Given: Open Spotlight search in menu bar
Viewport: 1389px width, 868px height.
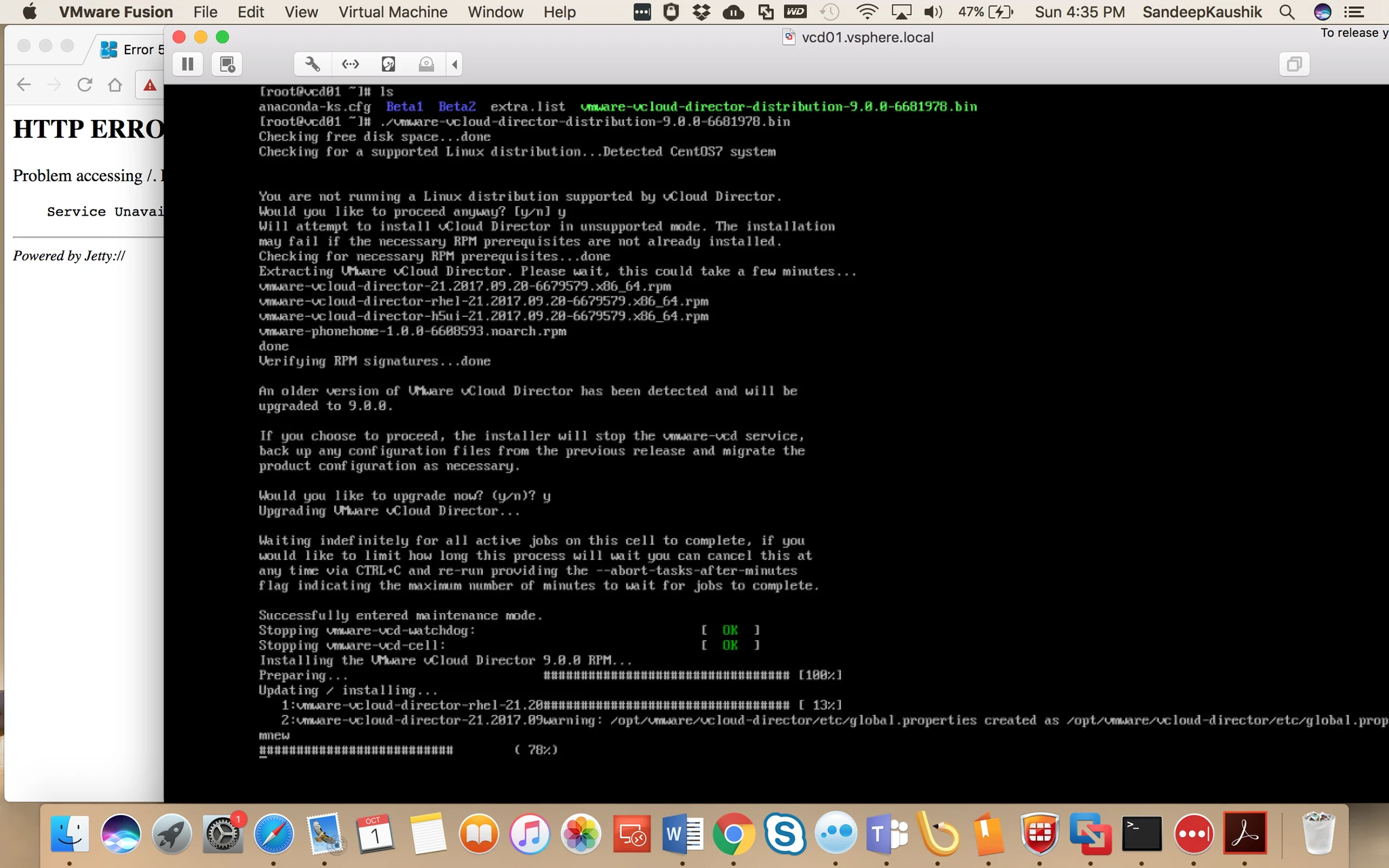Looking at the screenshot, I should [1287, 12].
